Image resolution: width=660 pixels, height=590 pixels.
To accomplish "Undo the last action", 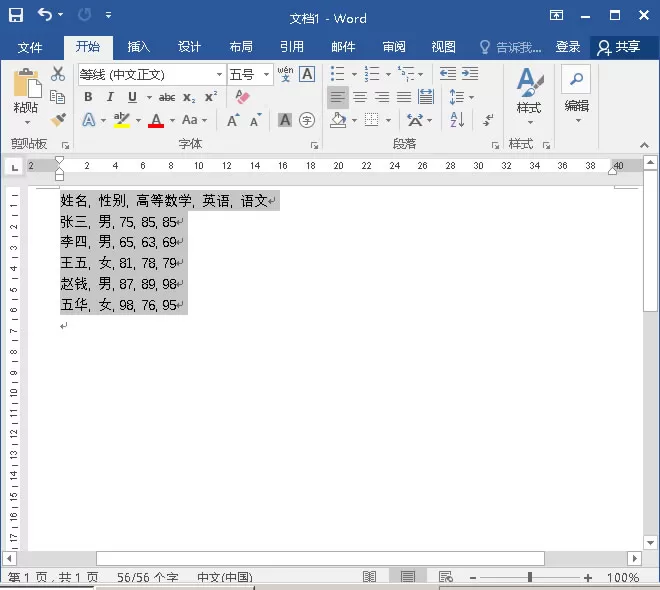I will 45,15.
